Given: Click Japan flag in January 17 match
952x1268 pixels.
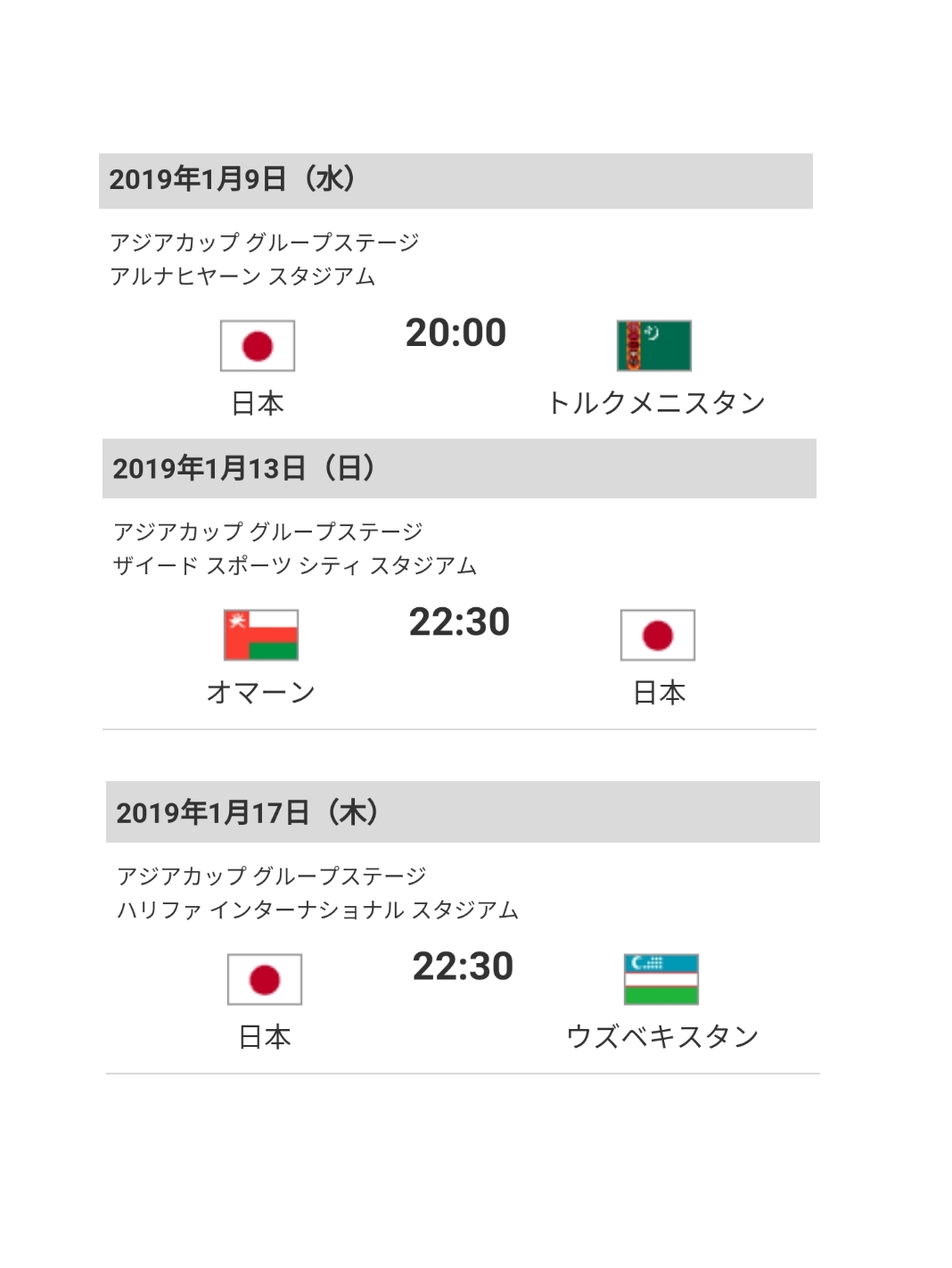Looking at the screenshot, I should tap(265, 979).
